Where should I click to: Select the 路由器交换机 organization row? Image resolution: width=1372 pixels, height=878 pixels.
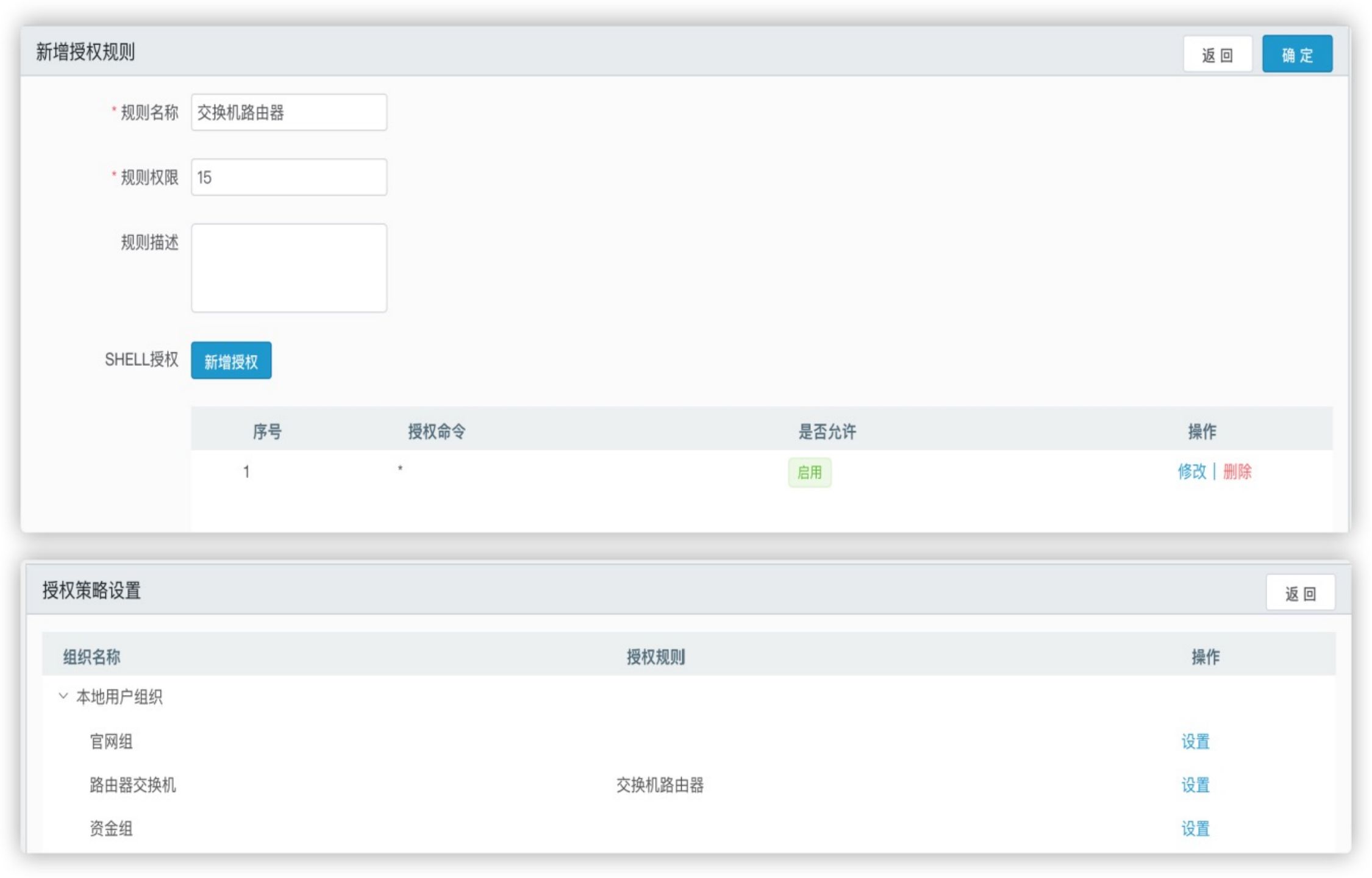click(x=132, y=785)
